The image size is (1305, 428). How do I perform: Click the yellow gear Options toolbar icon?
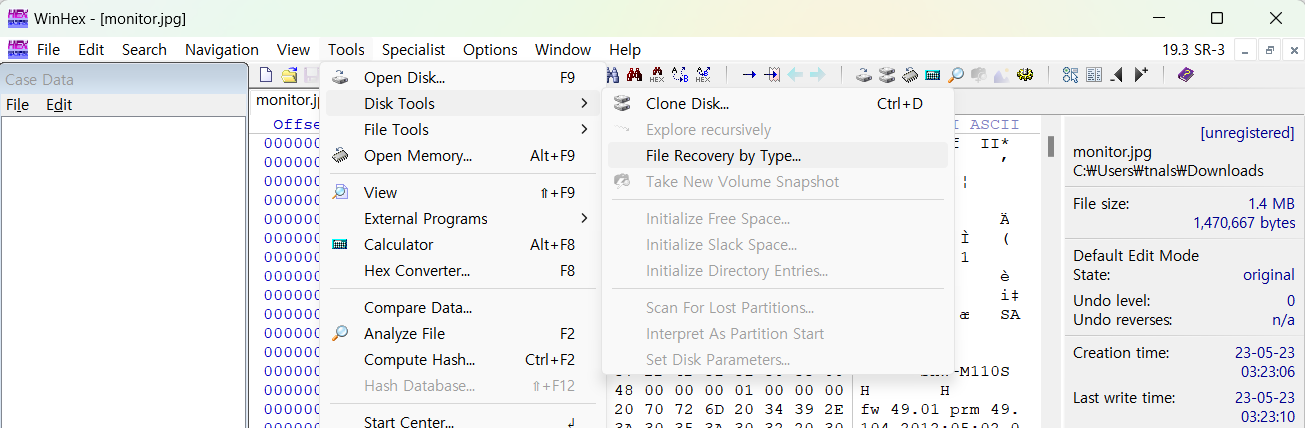[x=1024, y=75]
